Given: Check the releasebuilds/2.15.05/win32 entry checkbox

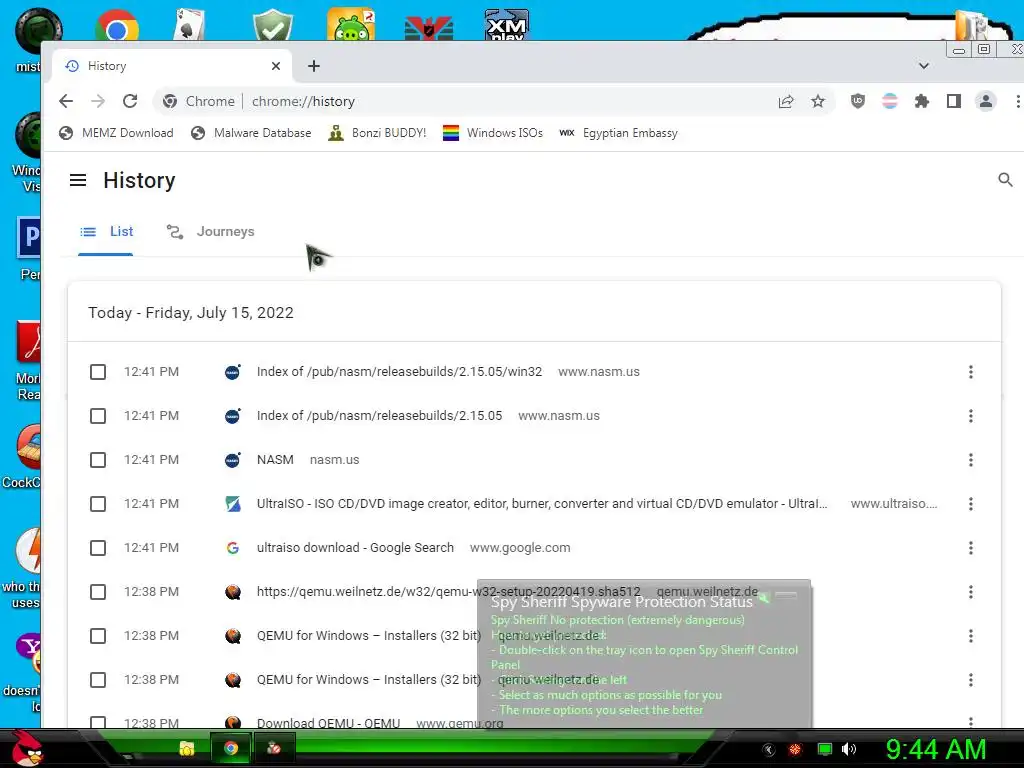Looking at the screenshot, I should [x=98, y=372].
